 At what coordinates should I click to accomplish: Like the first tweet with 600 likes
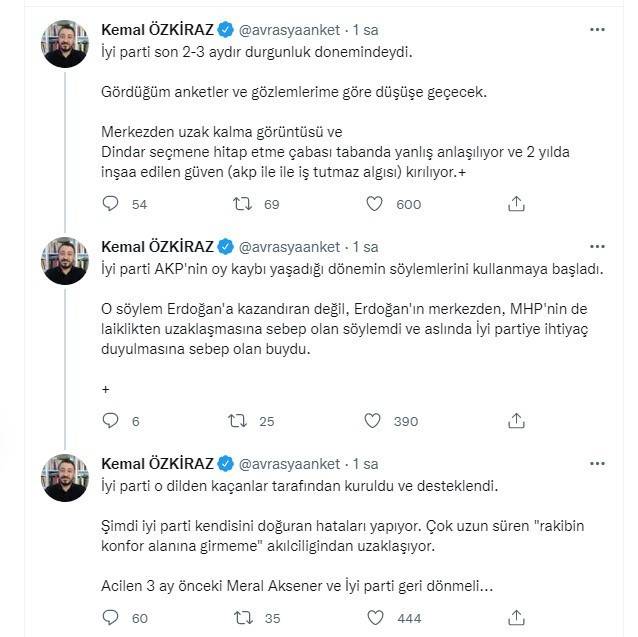pos(375,204)
